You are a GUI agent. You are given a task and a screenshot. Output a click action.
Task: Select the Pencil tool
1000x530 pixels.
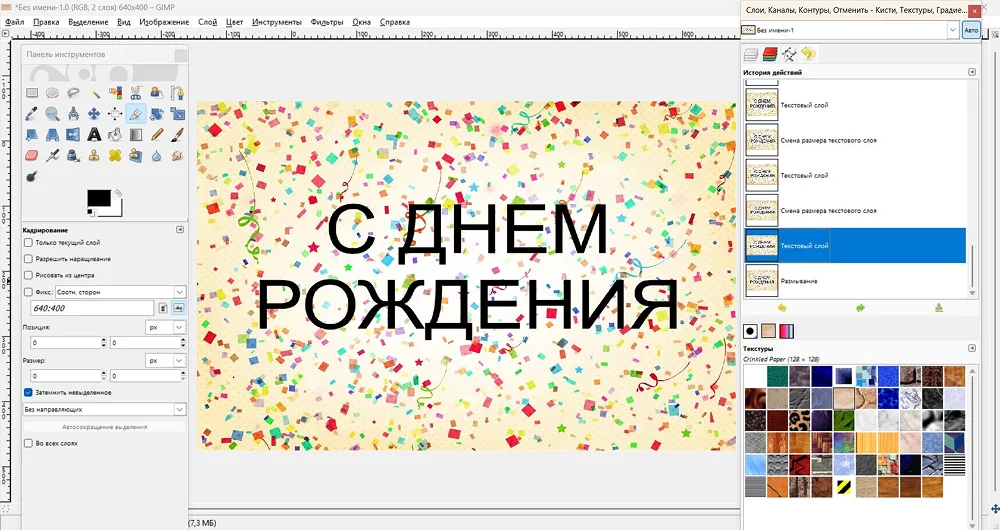click(x=157, y=135)
